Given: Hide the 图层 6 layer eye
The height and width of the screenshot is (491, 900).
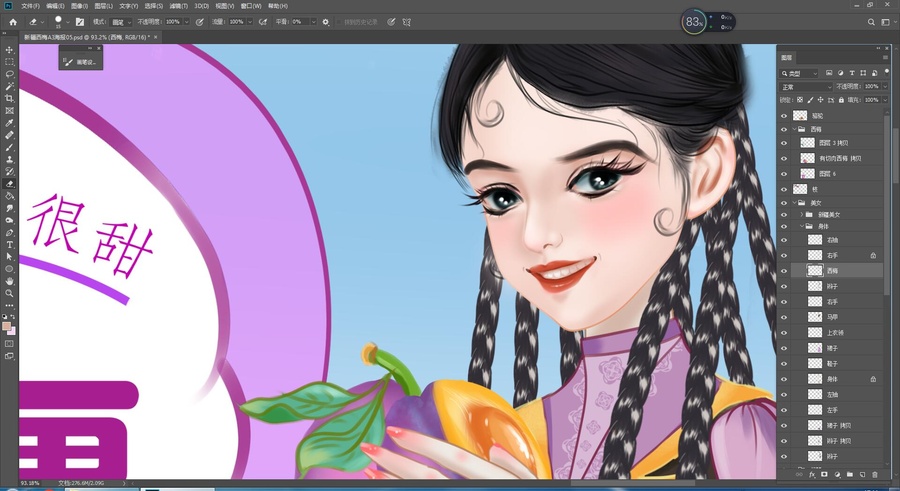Looking at the screenshot, I should [784, 174].
